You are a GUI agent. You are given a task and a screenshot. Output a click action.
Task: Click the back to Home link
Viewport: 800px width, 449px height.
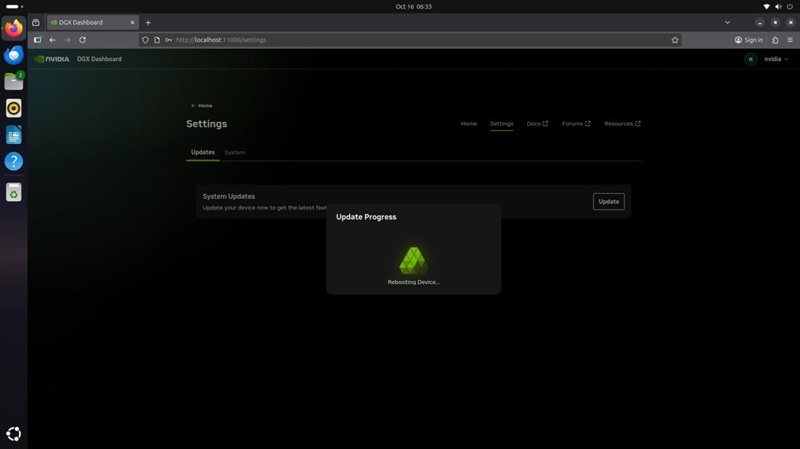tap(202, 106)
